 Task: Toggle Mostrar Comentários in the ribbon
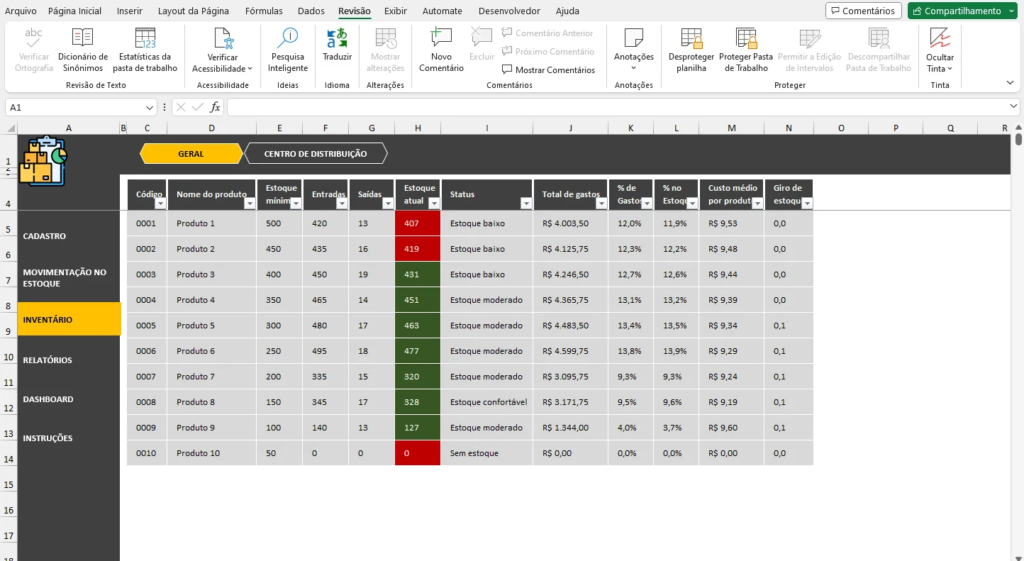point(548,70)
